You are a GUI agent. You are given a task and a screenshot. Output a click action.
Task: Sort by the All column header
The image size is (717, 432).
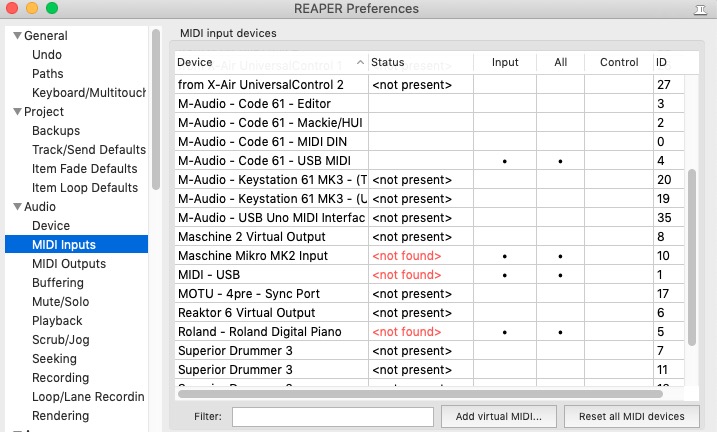click(x=561, y=63)
